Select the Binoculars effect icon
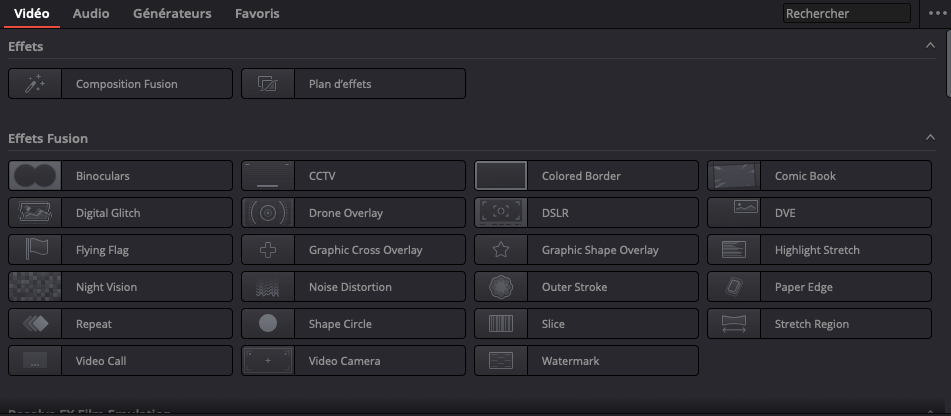This screenshot has height=416, width=951. click(35, 176)
